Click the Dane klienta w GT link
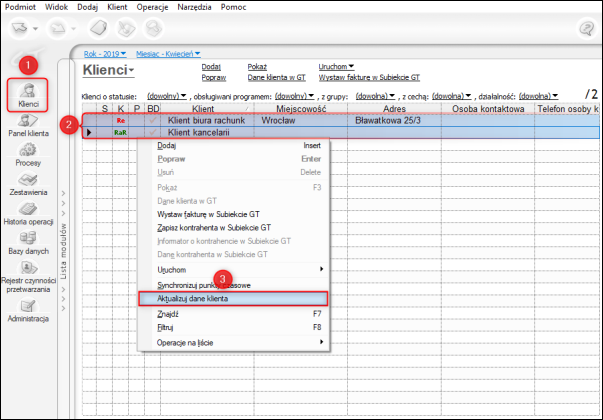The width and height of the screenshot is (603, 420). [x=277, y=77]
